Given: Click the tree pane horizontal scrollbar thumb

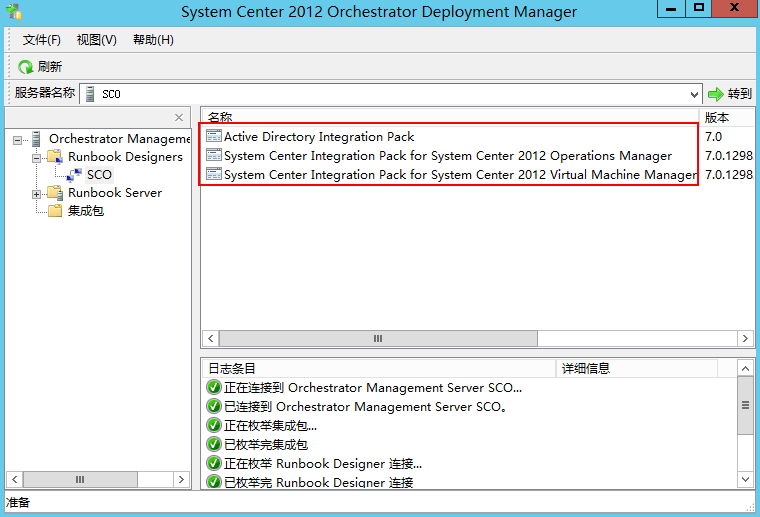Looking at the screenshot, I should [80, 479].
